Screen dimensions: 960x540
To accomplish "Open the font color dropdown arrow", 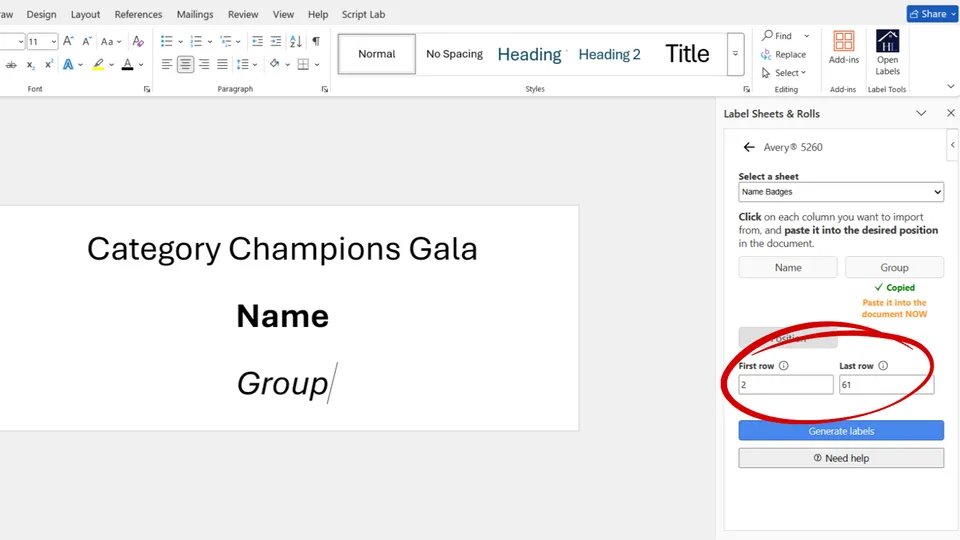I will pos(141,65).
